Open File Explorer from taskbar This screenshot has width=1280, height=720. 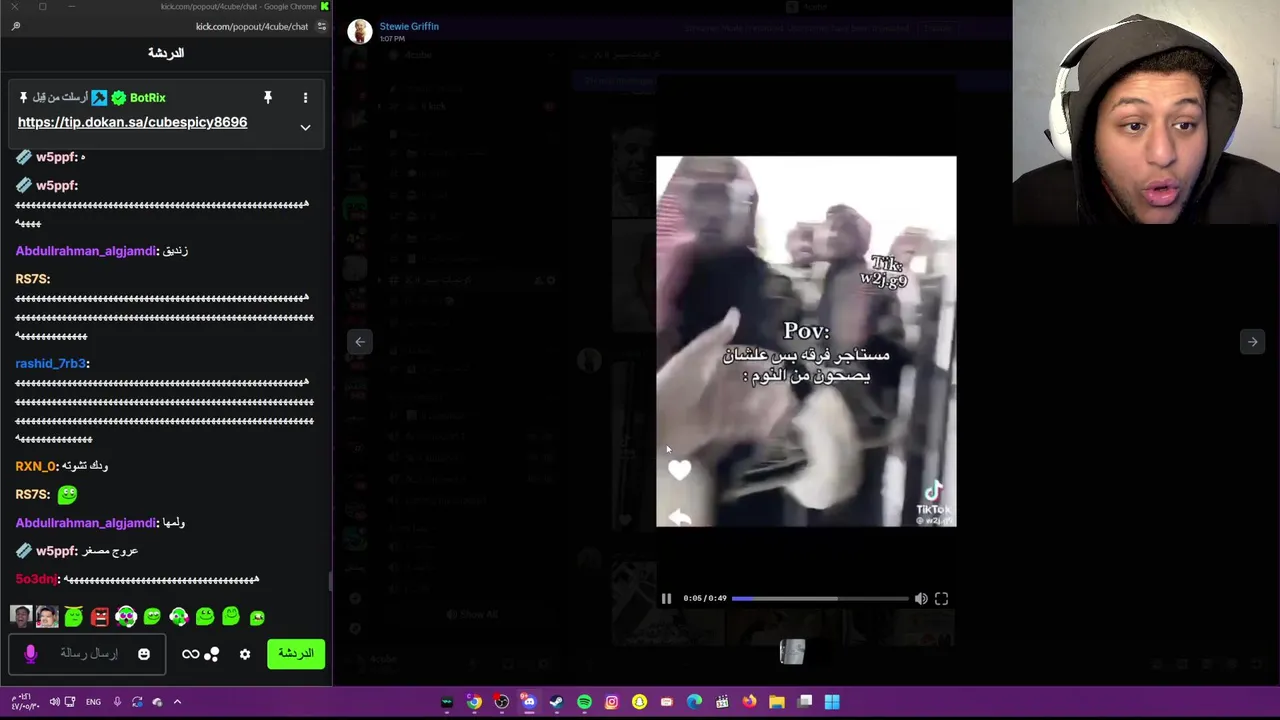point(777,702)
